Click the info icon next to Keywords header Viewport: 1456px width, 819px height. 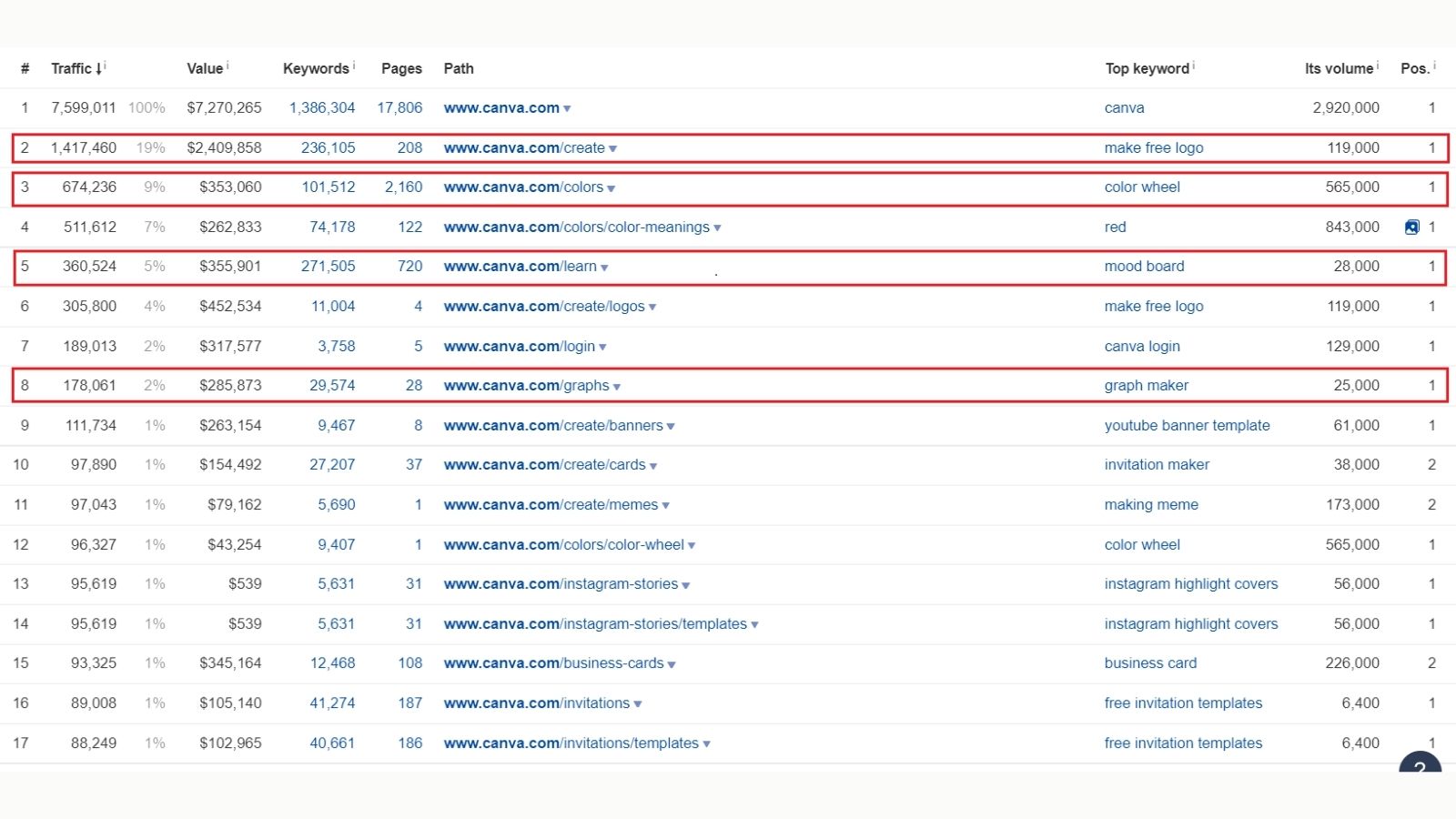coord(354,65)
